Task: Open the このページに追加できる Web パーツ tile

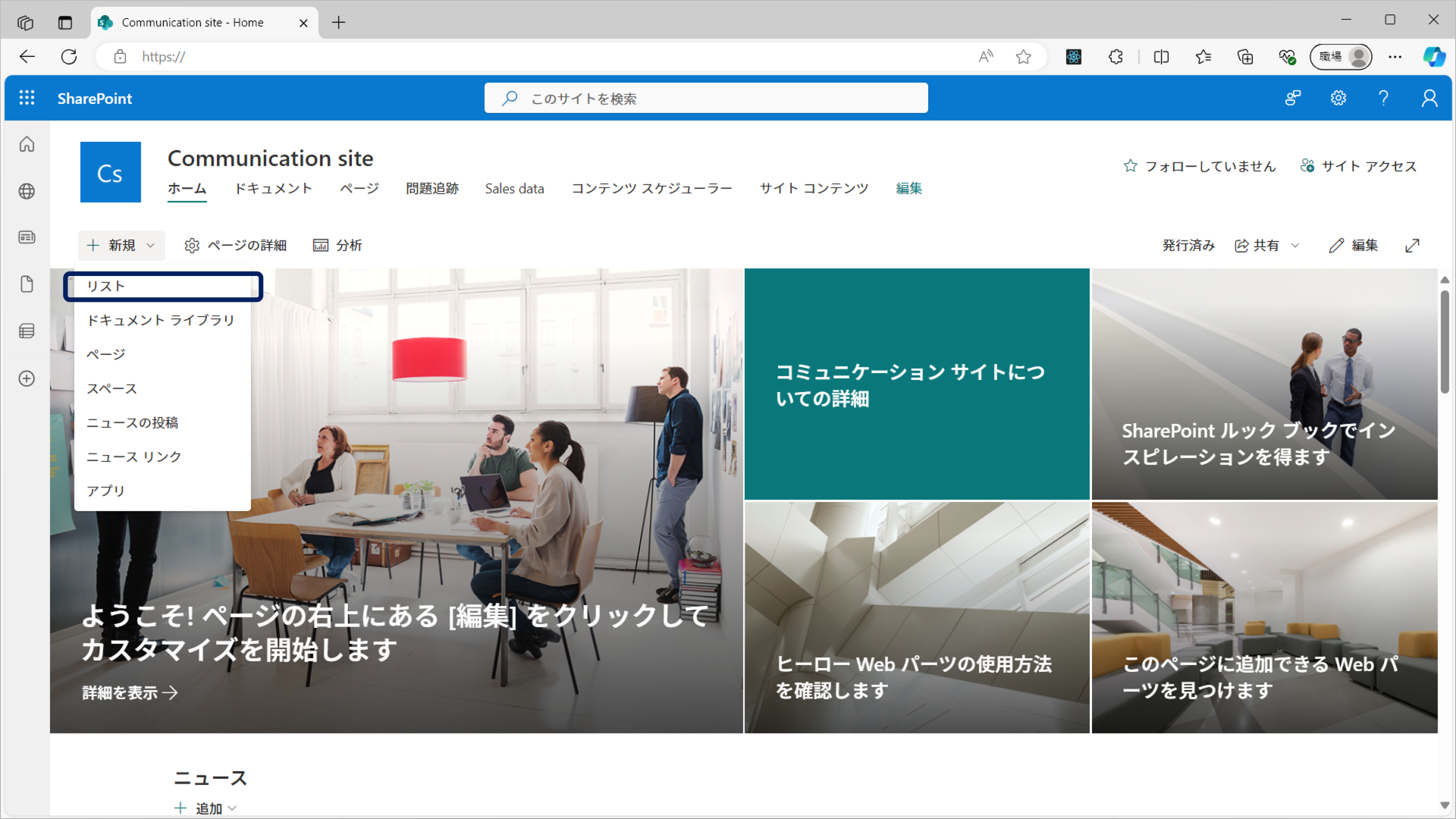Action: tap(1265, 617)
